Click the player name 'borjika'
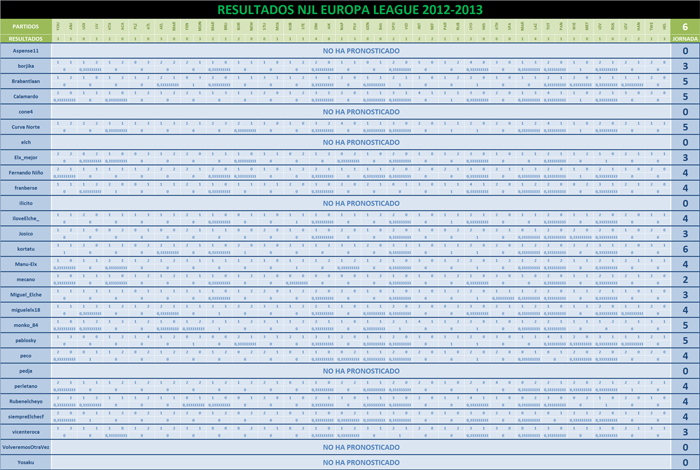Screen dimensions: 700x470 tap(26, 66)
